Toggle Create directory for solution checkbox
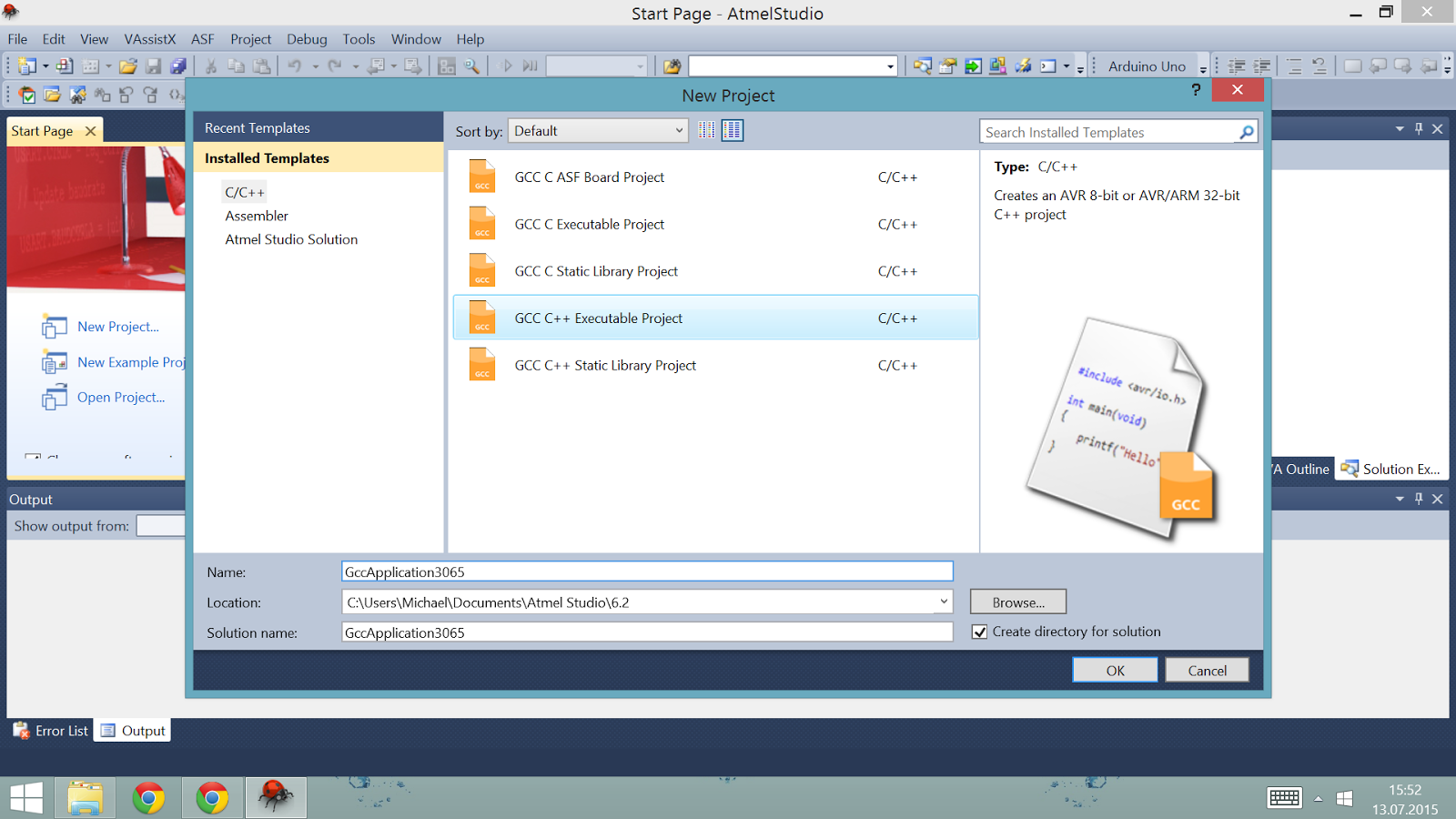 (979, 632)
